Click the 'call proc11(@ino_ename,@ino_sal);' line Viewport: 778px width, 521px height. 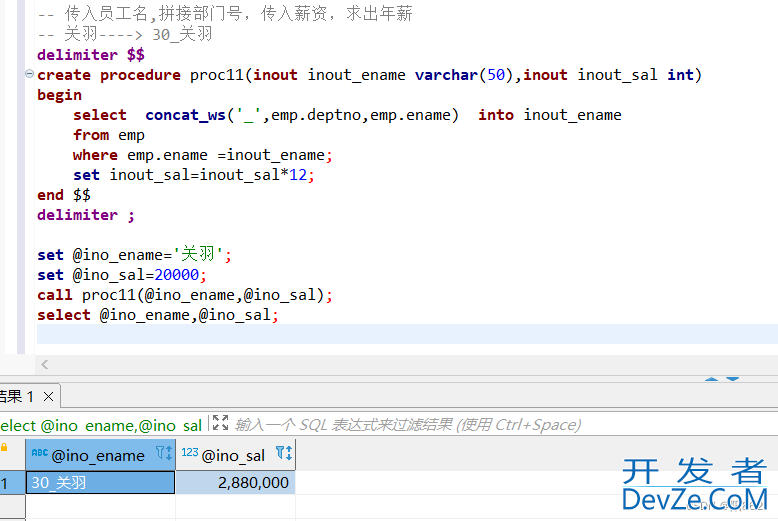click(x=185, y=295)
